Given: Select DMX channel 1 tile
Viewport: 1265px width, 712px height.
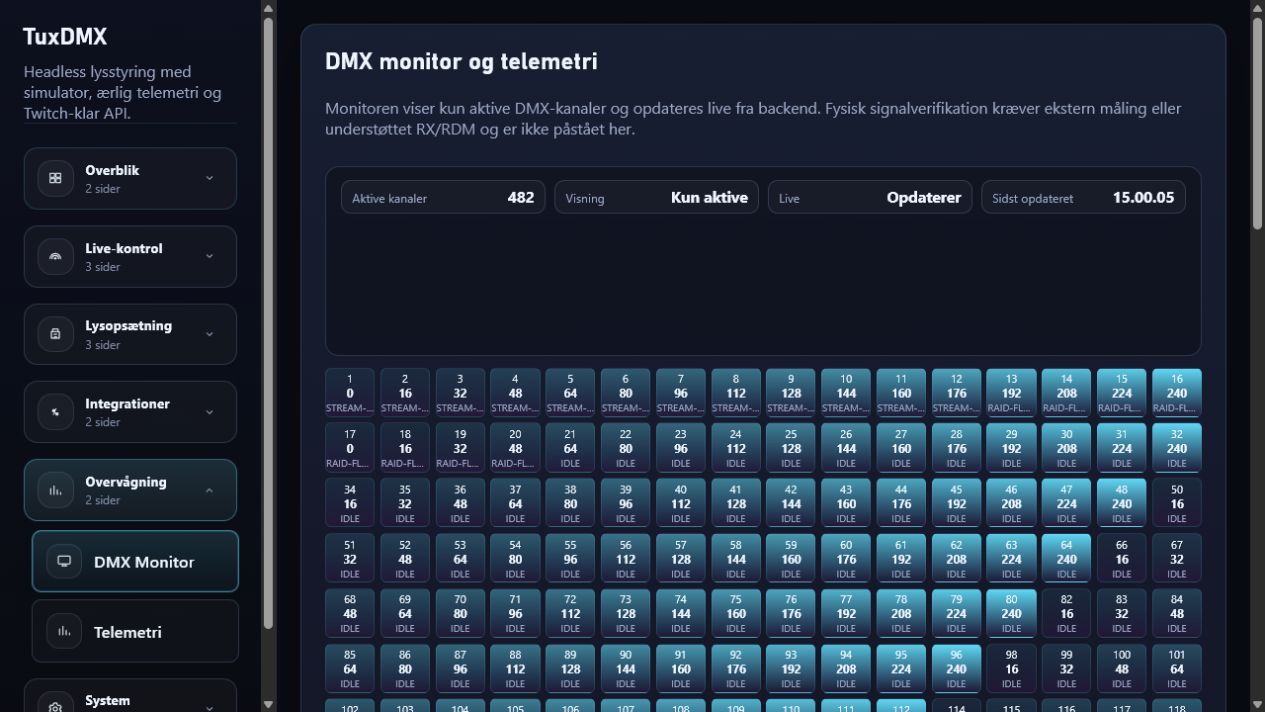Looking at the screenshot, I should [350, 393].
